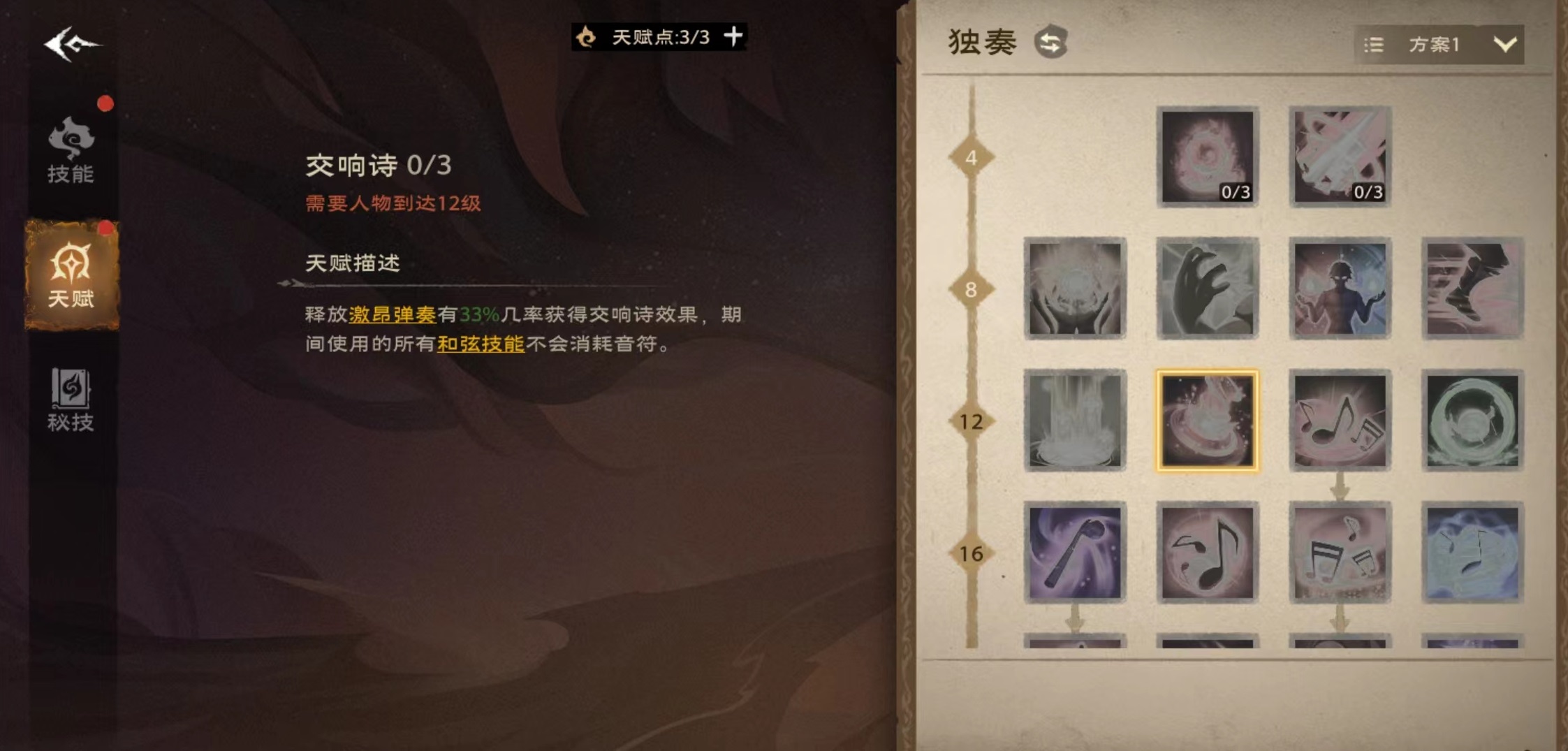1568x751 pixels.
Task: Select the music notes talent at level 12
Action: point(1340,421)
